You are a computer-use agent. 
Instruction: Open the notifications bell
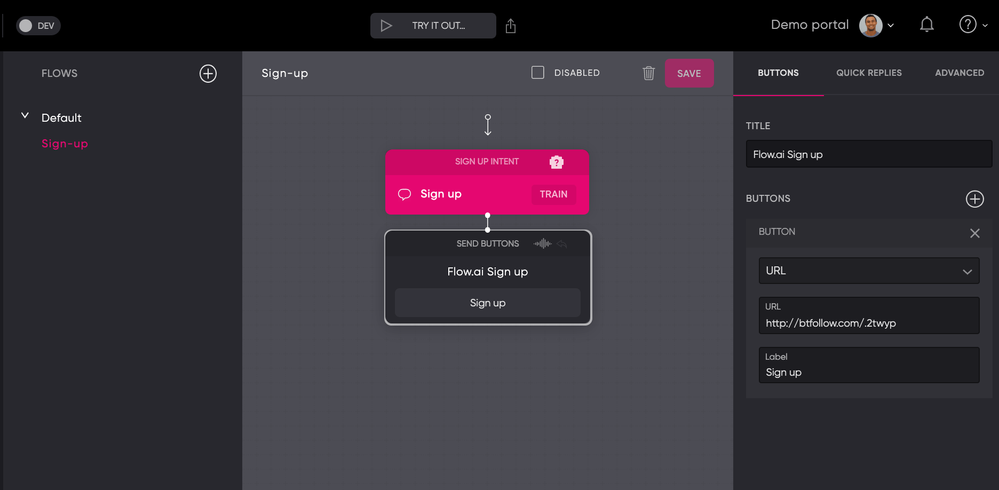tap(927, 25)
